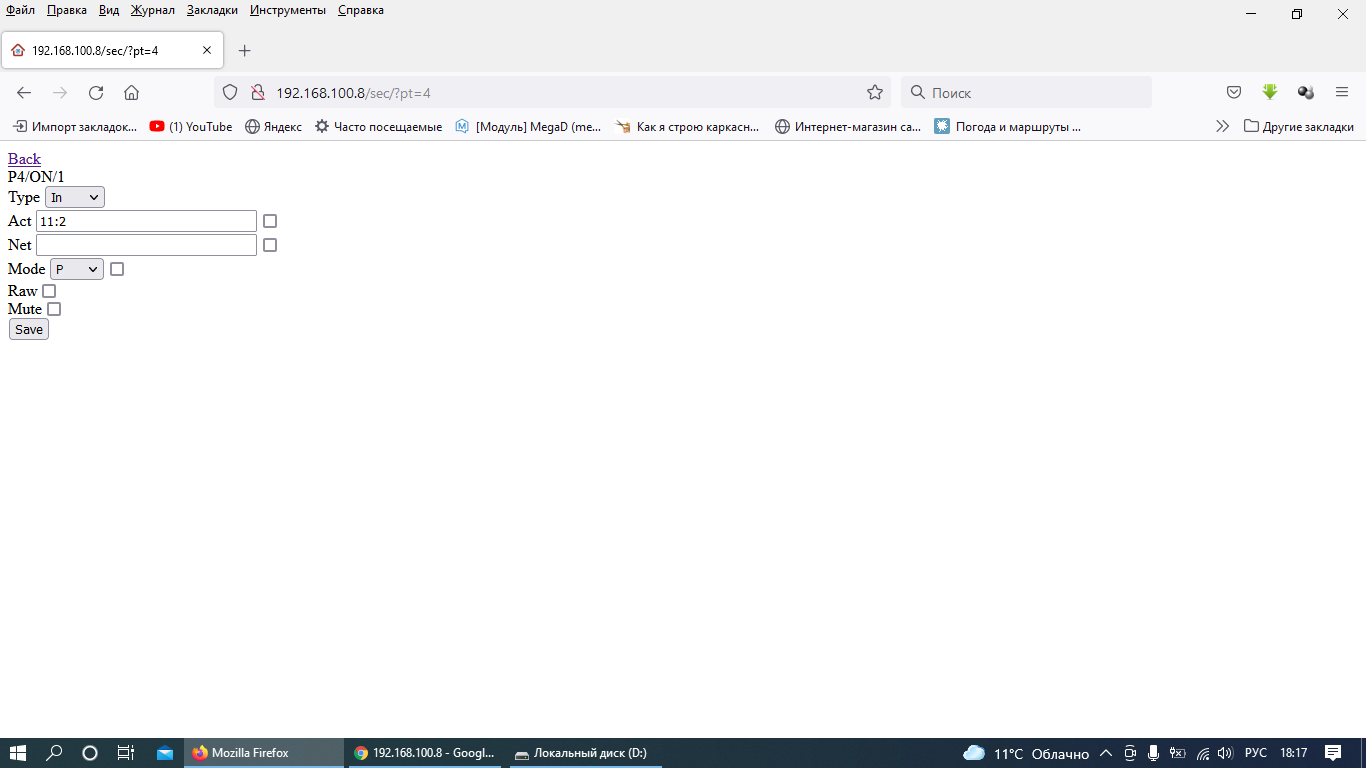
Task: Show hidden system tray icons
Action: coord(1106,753)
